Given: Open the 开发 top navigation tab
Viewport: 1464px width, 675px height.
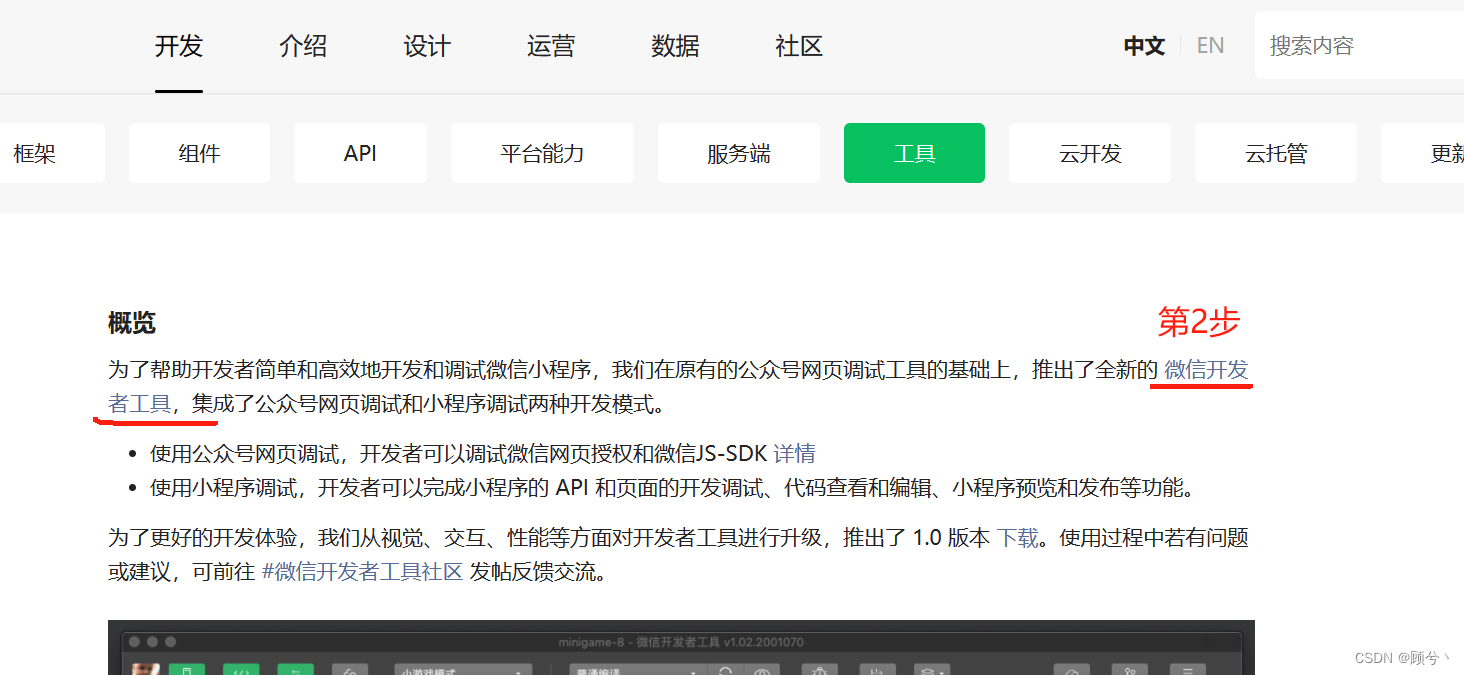Looking at the screenshot, I should pos(179,46).
